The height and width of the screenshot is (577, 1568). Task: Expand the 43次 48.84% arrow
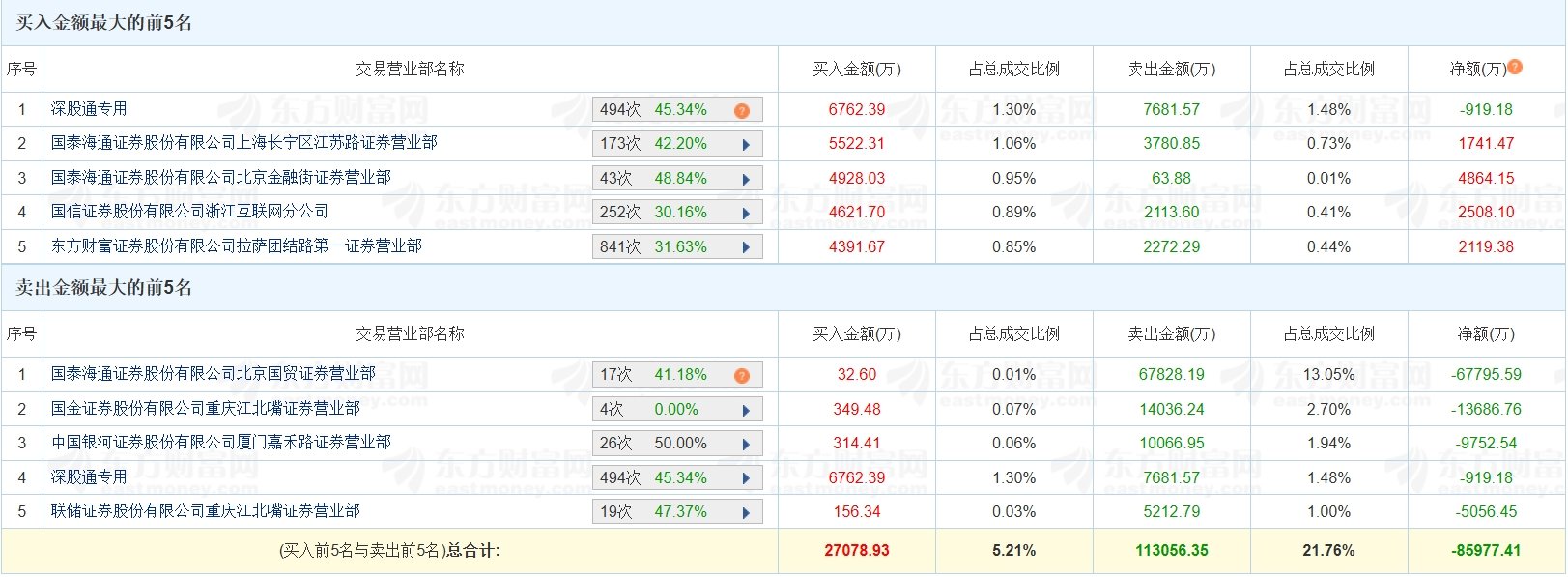(746, 180)
